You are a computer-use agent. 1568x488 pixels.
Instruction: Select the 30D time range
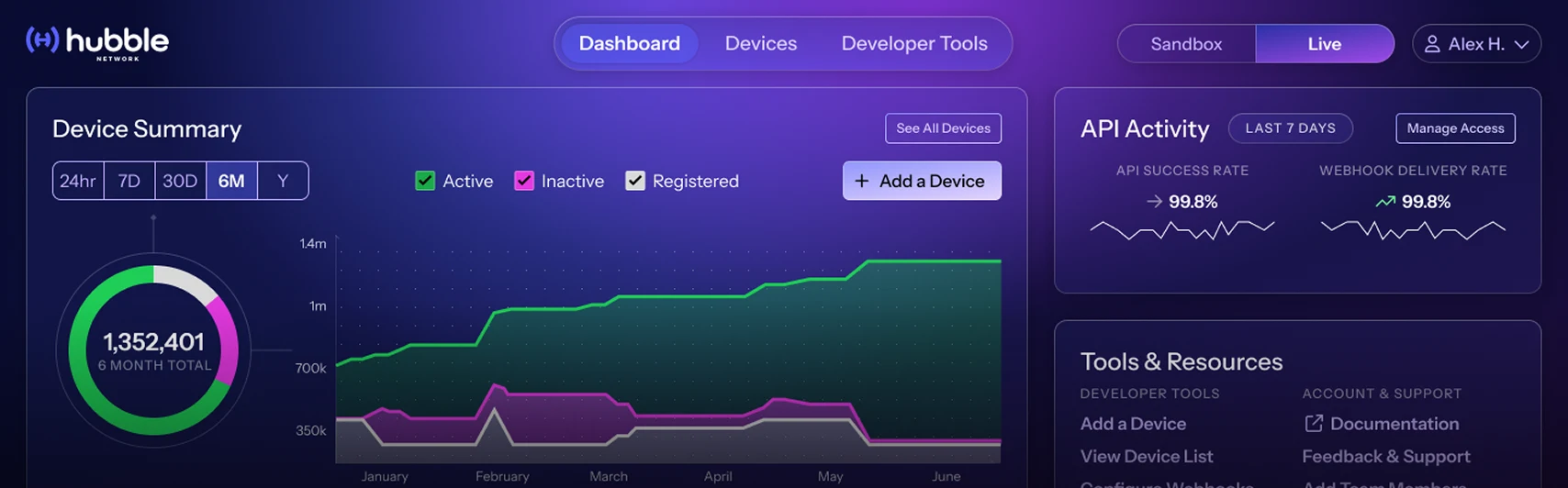(180, 181)
